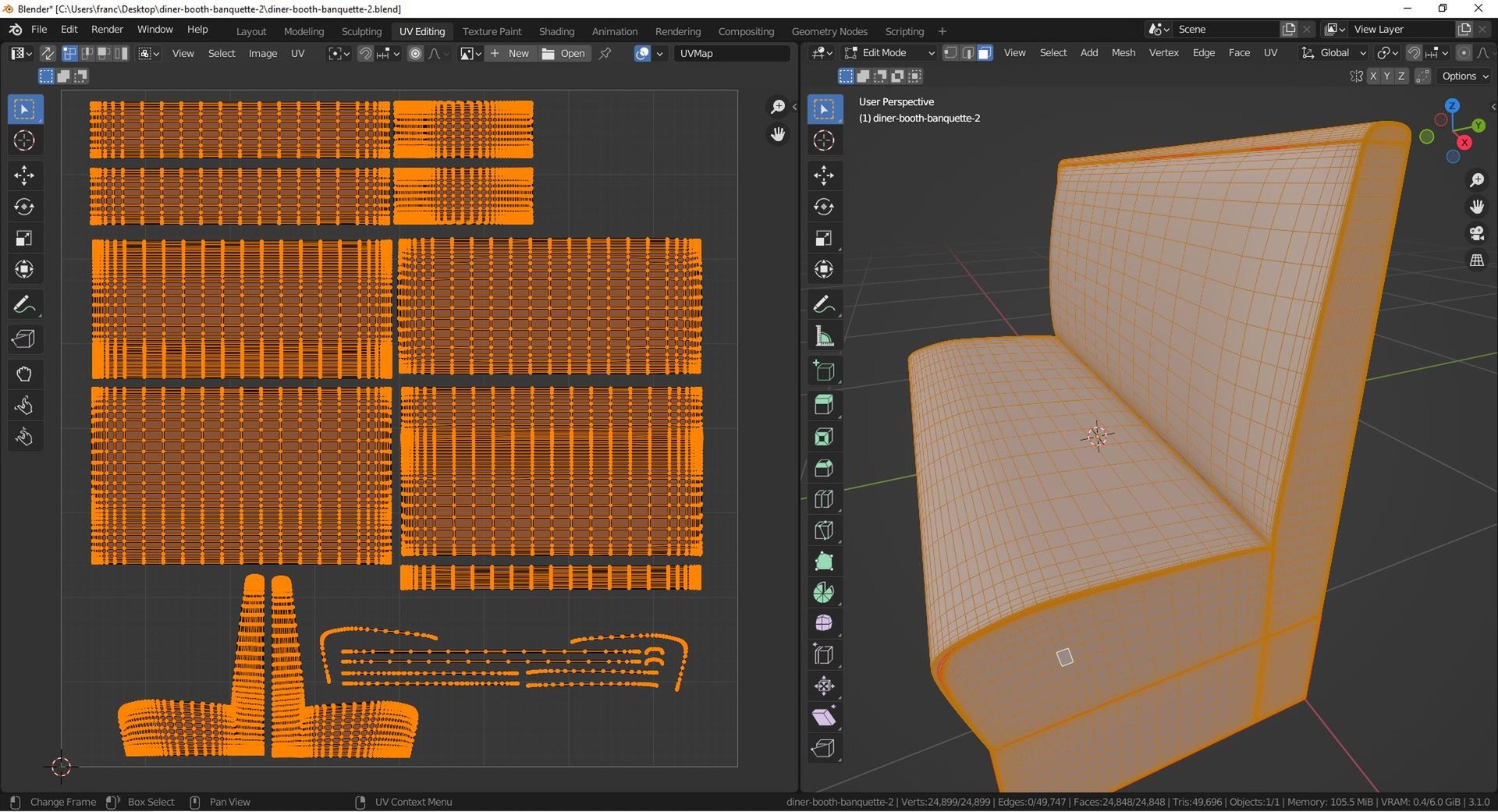This screenshot has width=1498, height=812.
Task: Toggle proportional editing in UV editor
Action: (x=415, y=53)
